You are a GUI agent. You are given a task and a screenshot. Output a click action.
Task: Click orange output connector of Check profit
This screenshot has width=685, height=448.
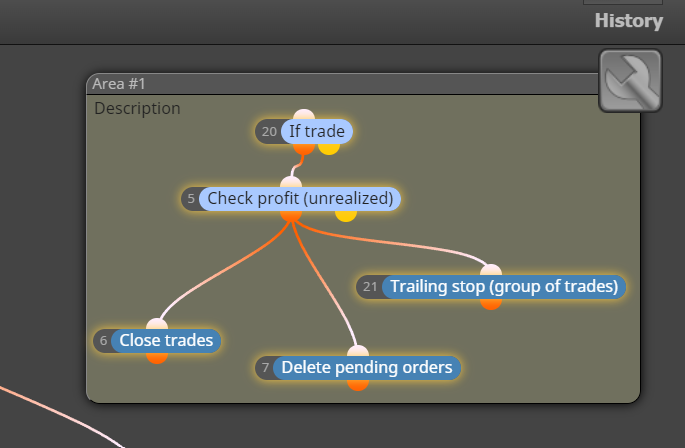291,216
